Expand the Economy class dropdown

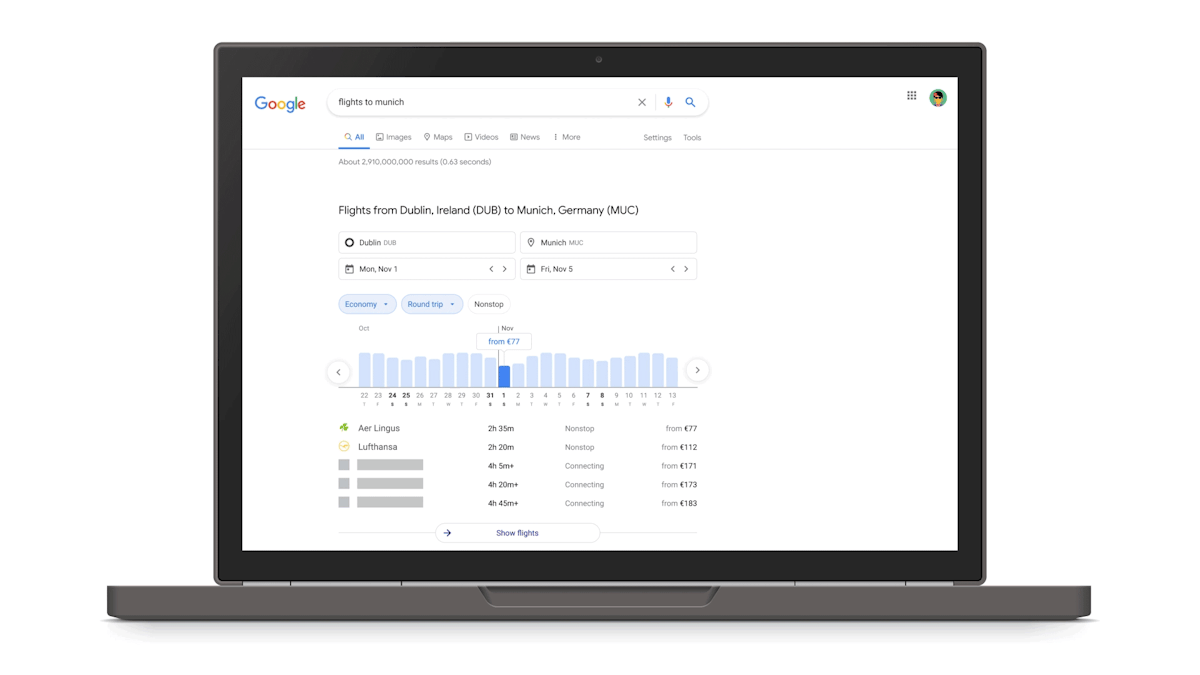pos(367,304)
